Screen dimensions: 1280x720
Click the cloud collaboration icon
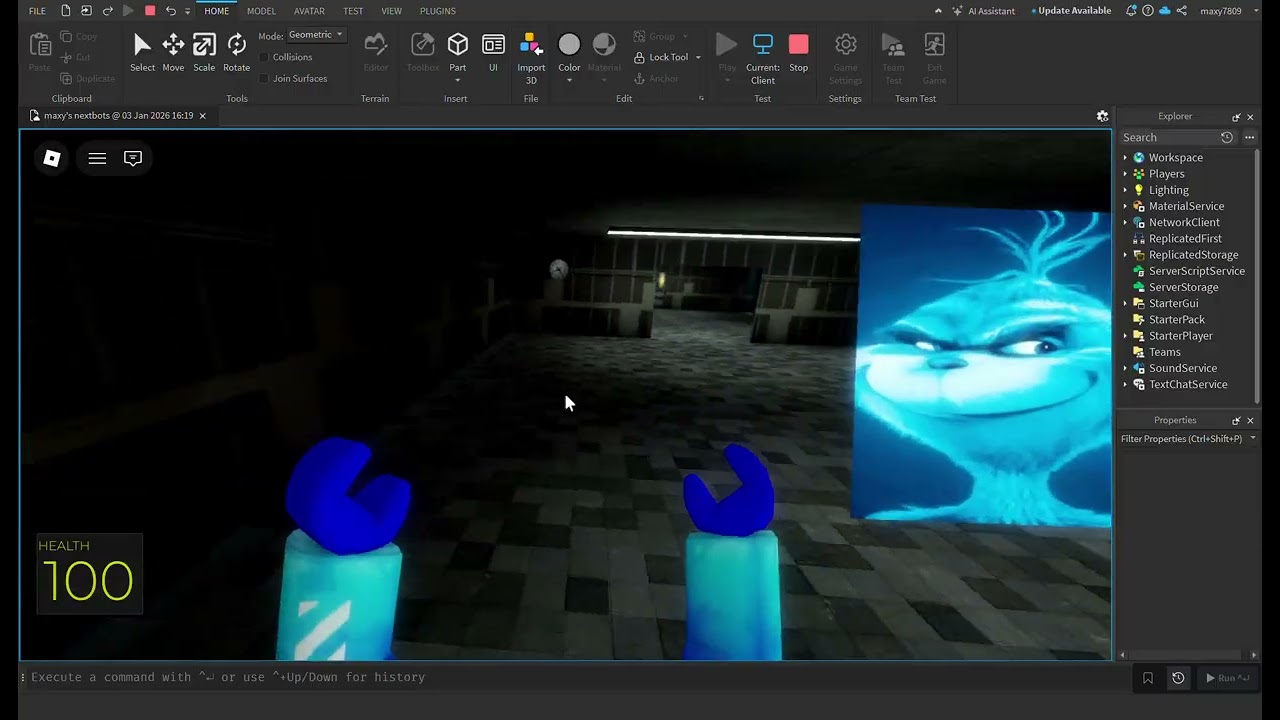[1165, 11]
